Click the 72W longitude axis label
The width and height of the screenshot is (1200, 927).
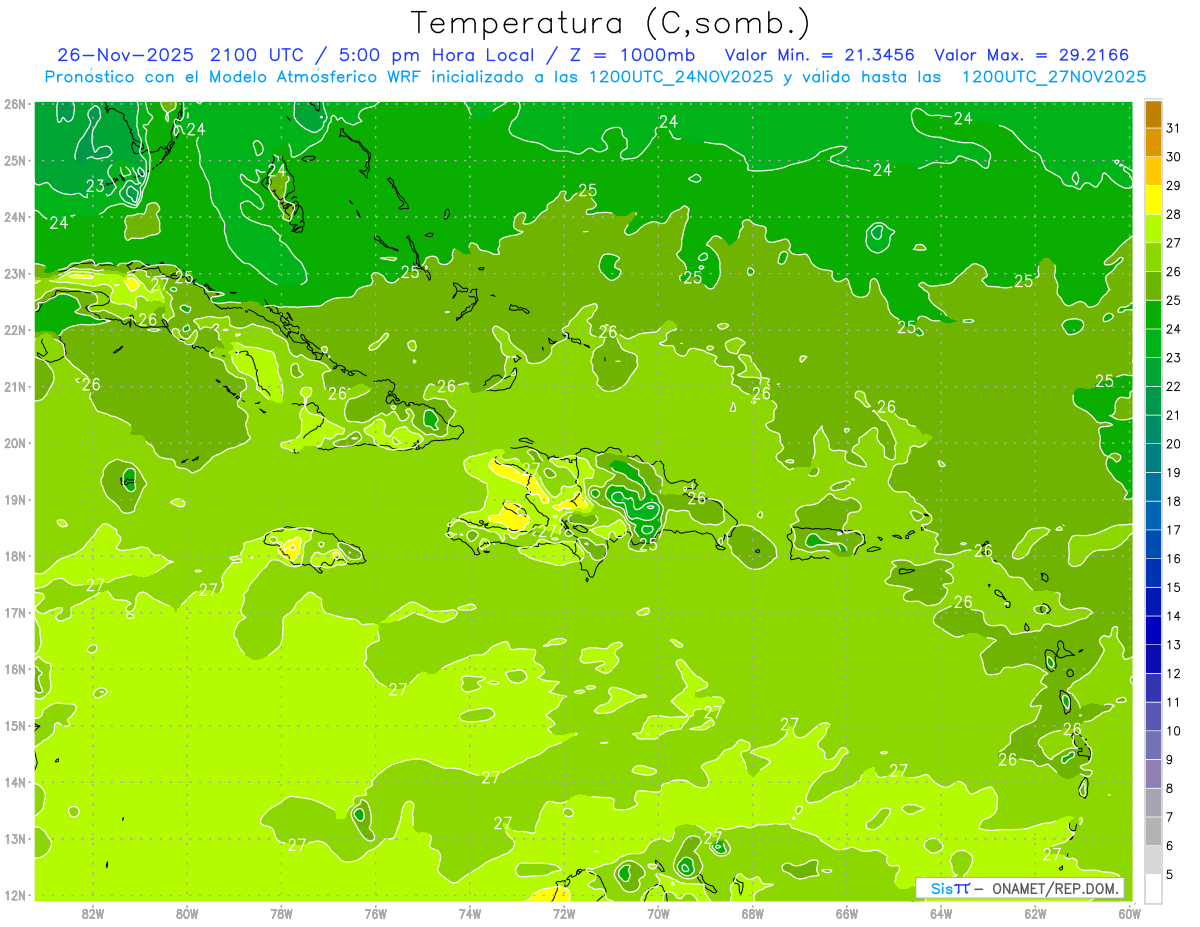pos(564,913)
